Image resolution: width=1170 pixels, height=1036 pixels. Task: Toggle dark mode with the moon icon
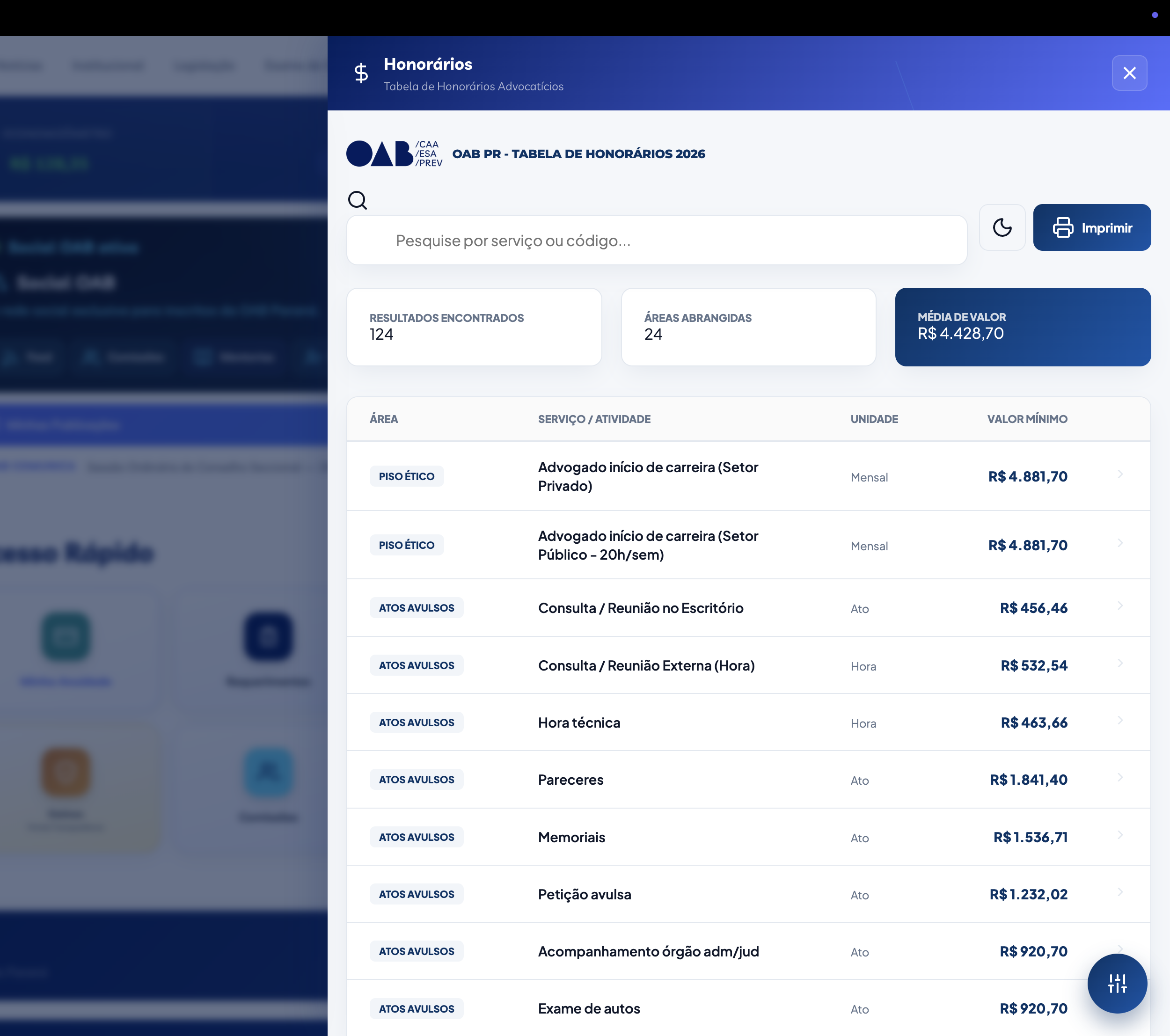click(1002, 227)
